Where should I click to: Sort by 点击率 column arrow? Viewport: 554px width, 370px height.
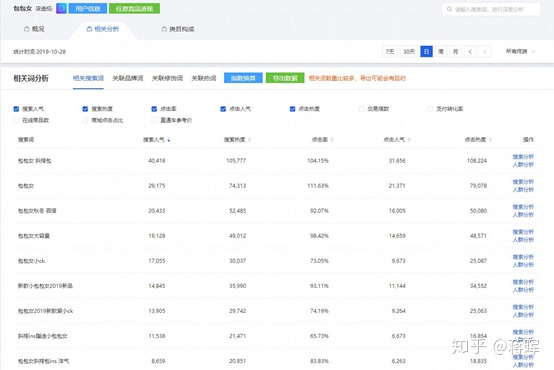click(x=332, y=140)
